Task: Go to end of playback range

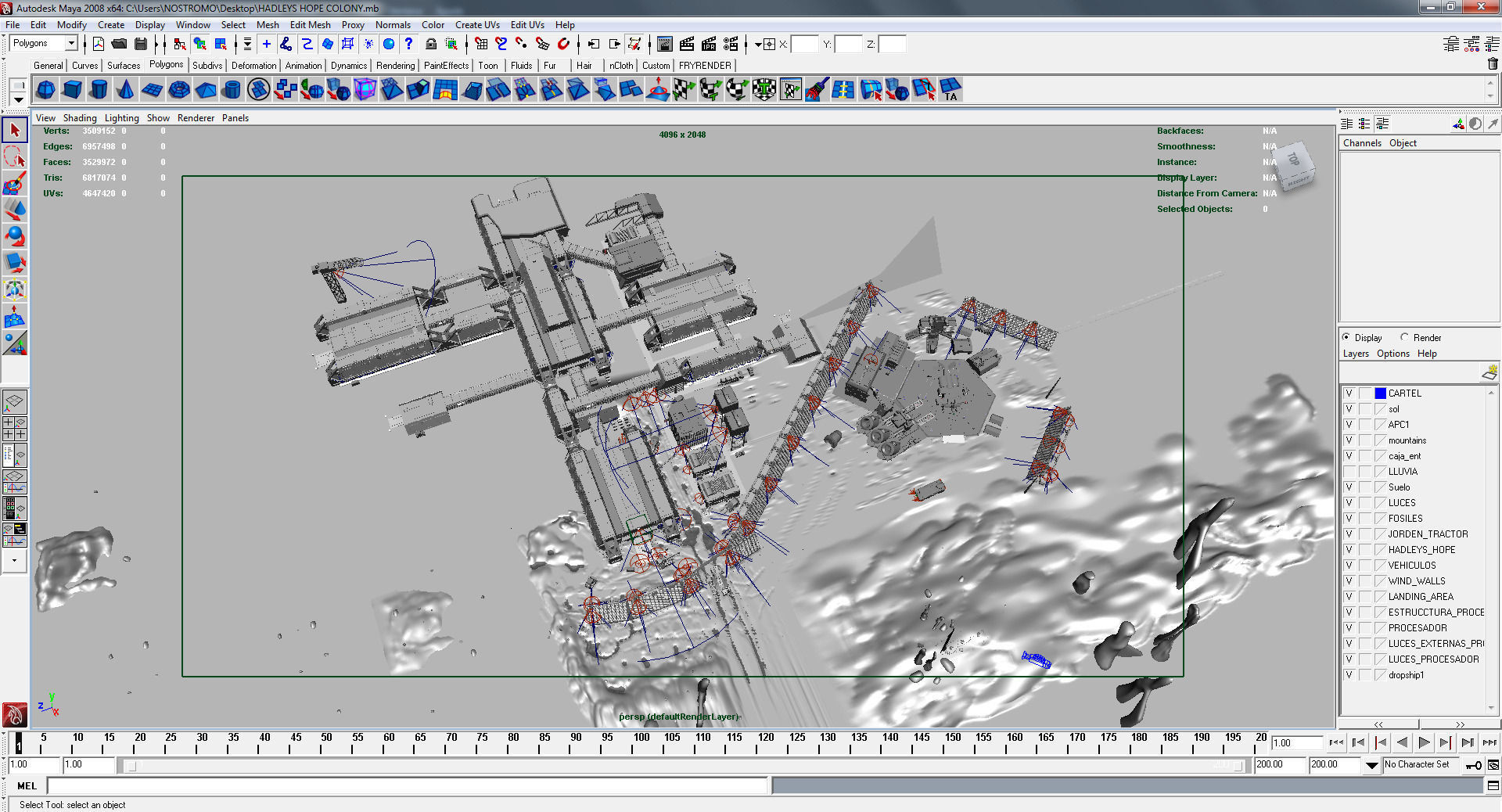Action: (x=1489, y=742)
